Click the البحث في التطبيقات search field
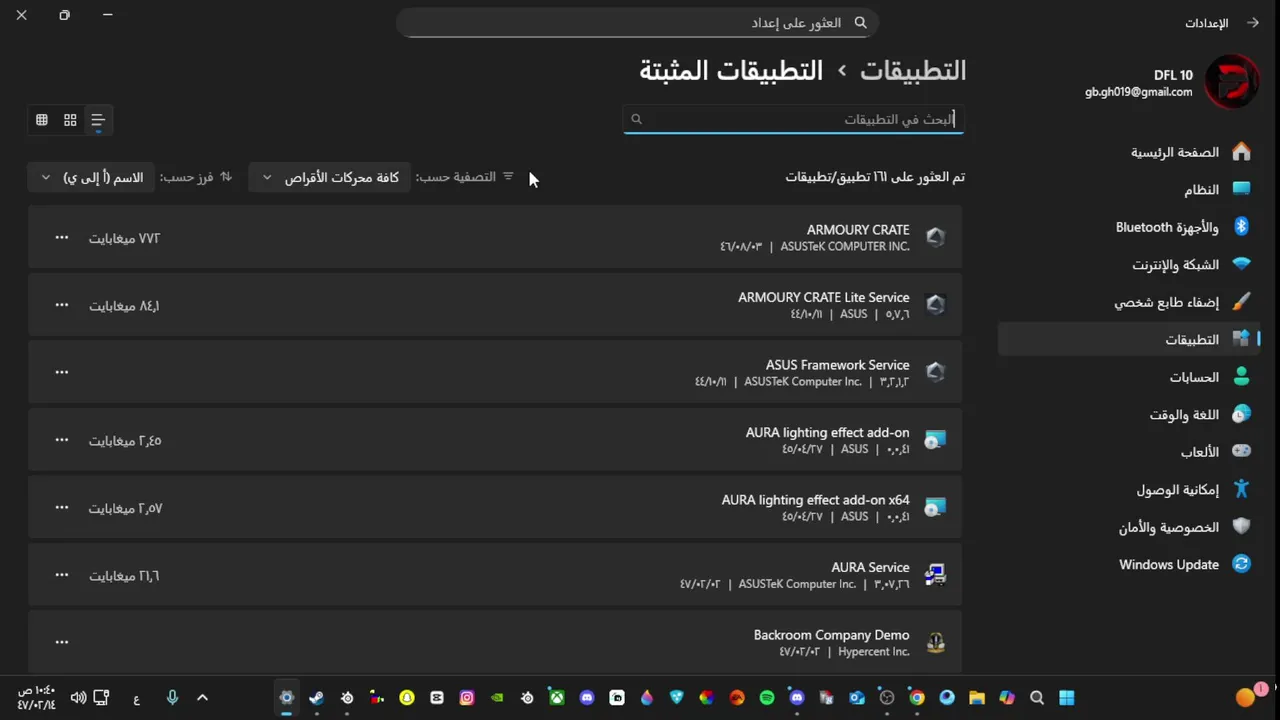The width and height of the screenshot is (1280, 720). pyautogui.click(x=794, y=119)
